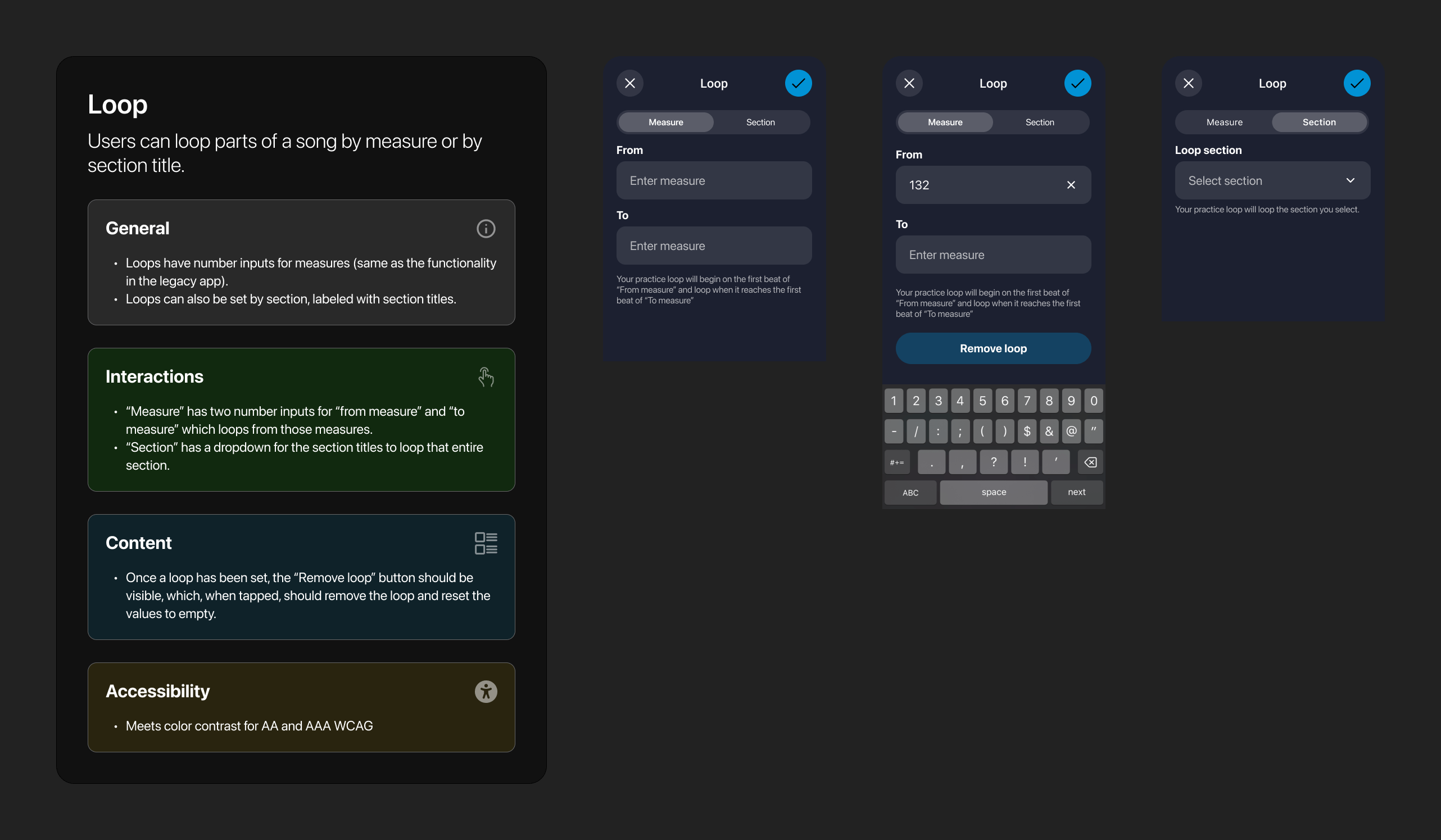Clear the 132 value using the X icon

click(1071, 185)
